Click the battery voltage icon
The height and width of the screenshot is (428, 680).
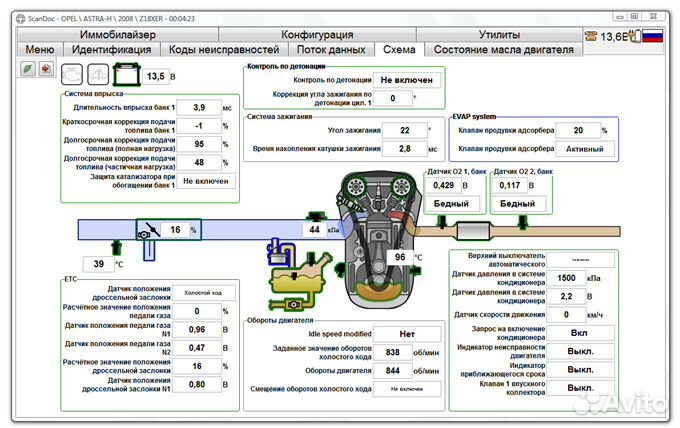[x=128, y=75]
